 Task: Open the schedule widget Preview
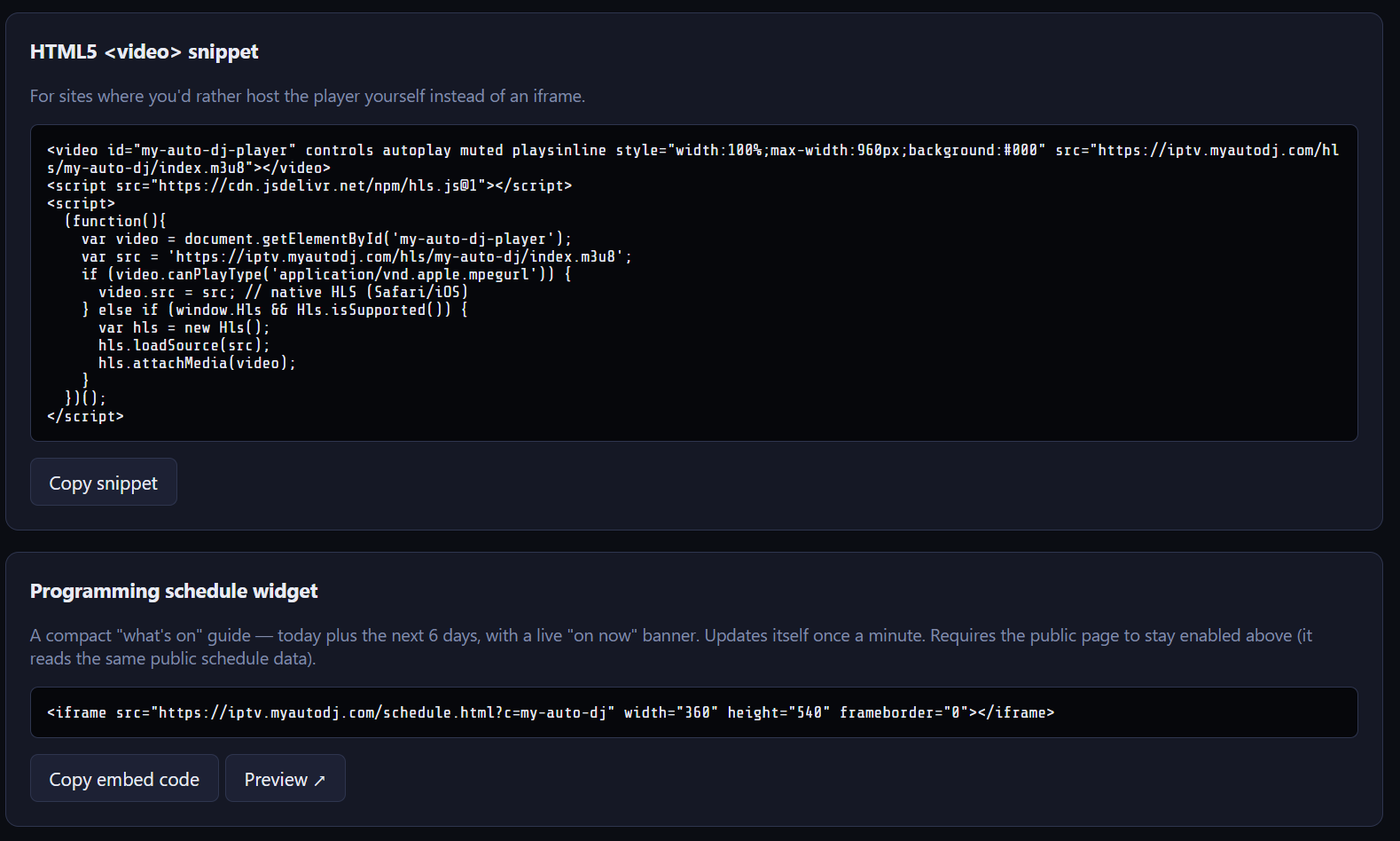click(285, 778)
